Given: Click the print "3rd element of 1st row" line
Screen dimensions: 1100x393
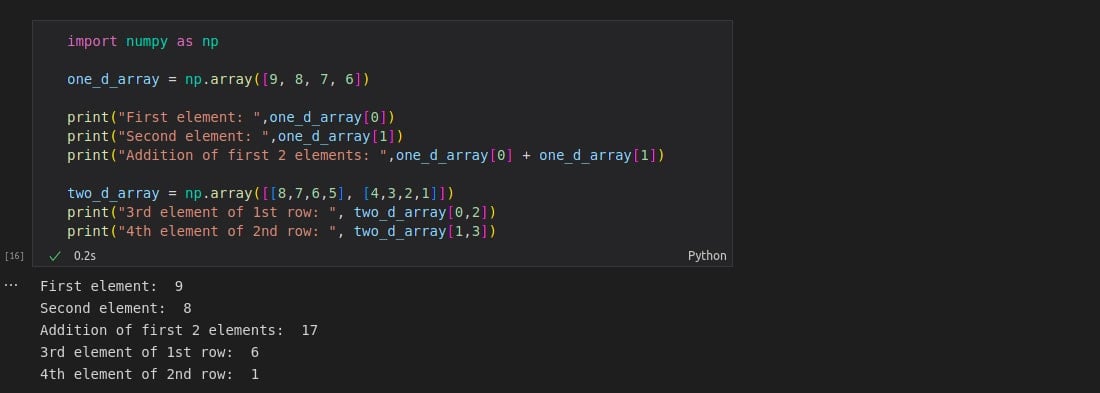Looking at the screenshot, I should [x=281, y=212].
